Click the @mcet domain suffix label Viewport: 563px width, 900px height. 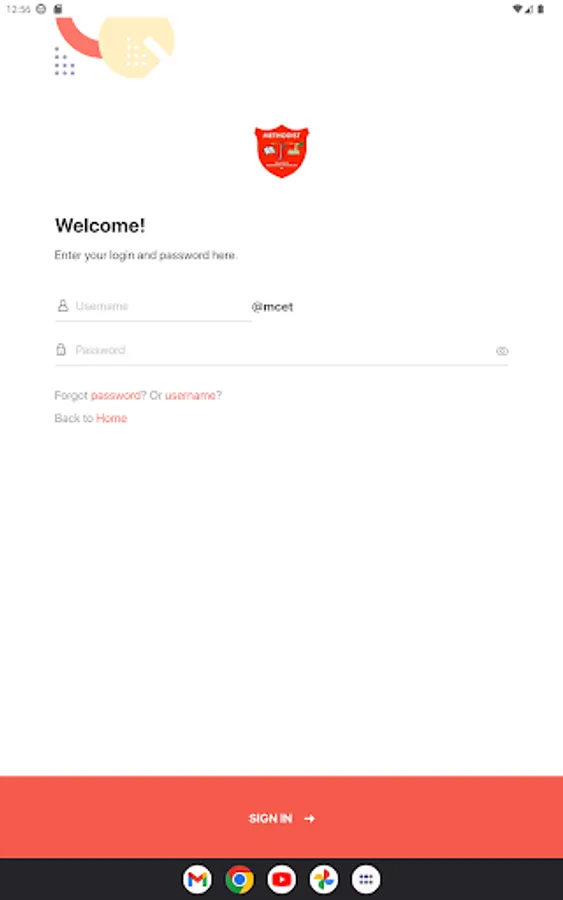273,307
